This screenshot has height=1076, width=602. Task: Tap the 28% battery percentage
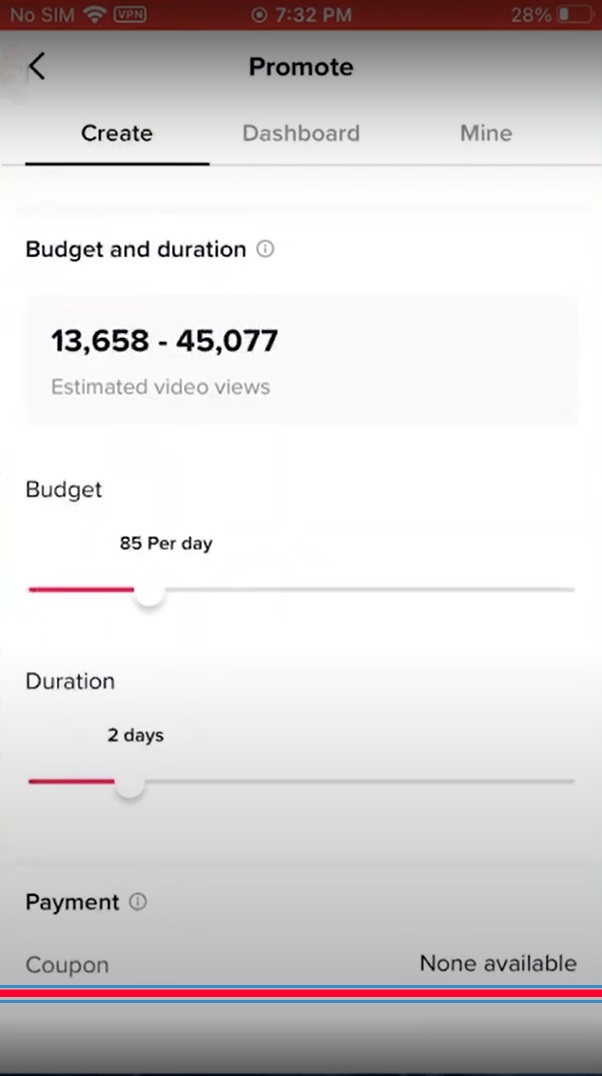(x=530, y=15)
